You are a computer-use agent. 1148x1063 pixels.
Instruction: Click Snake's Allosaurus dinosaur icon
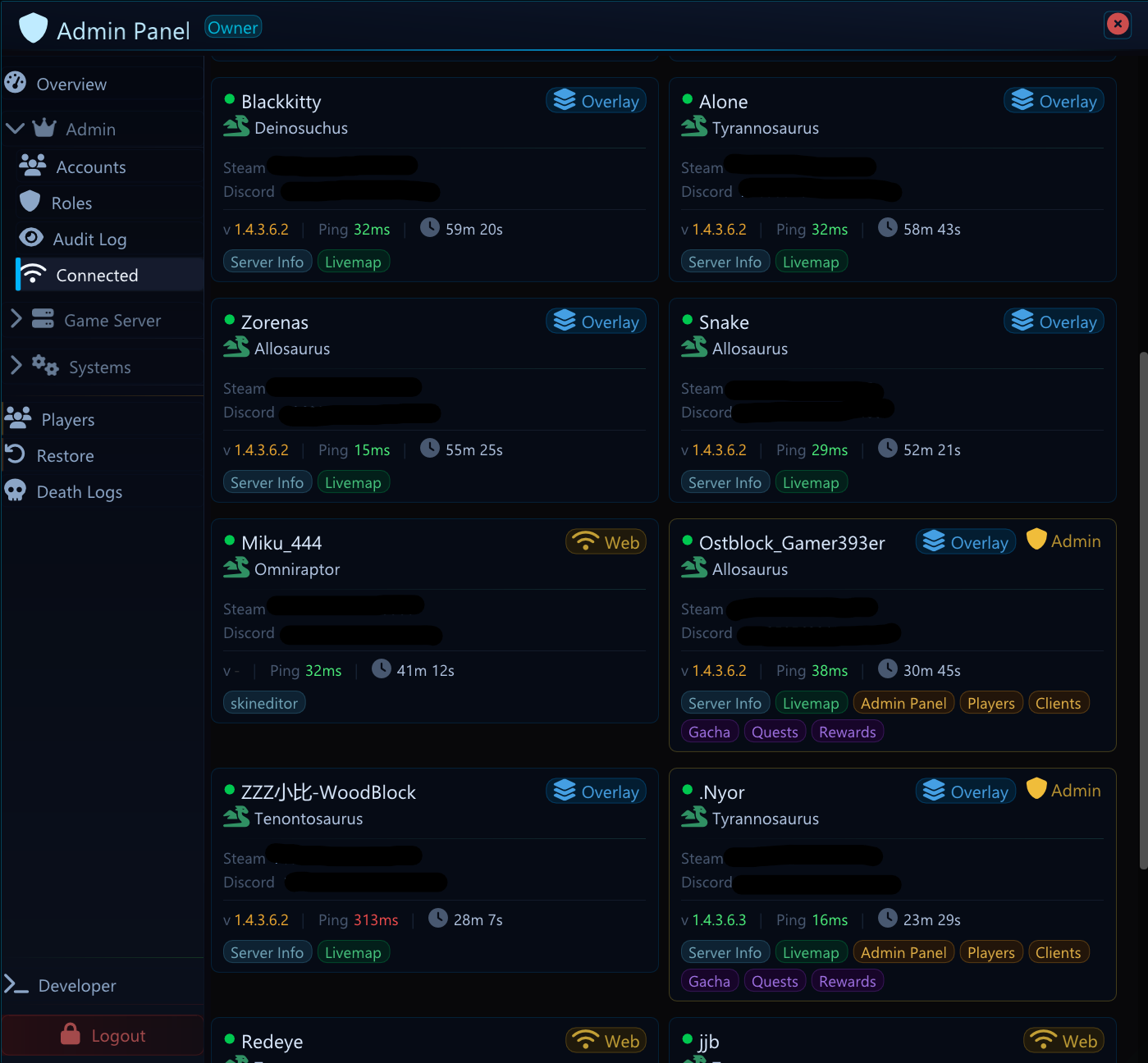[694, 347]
